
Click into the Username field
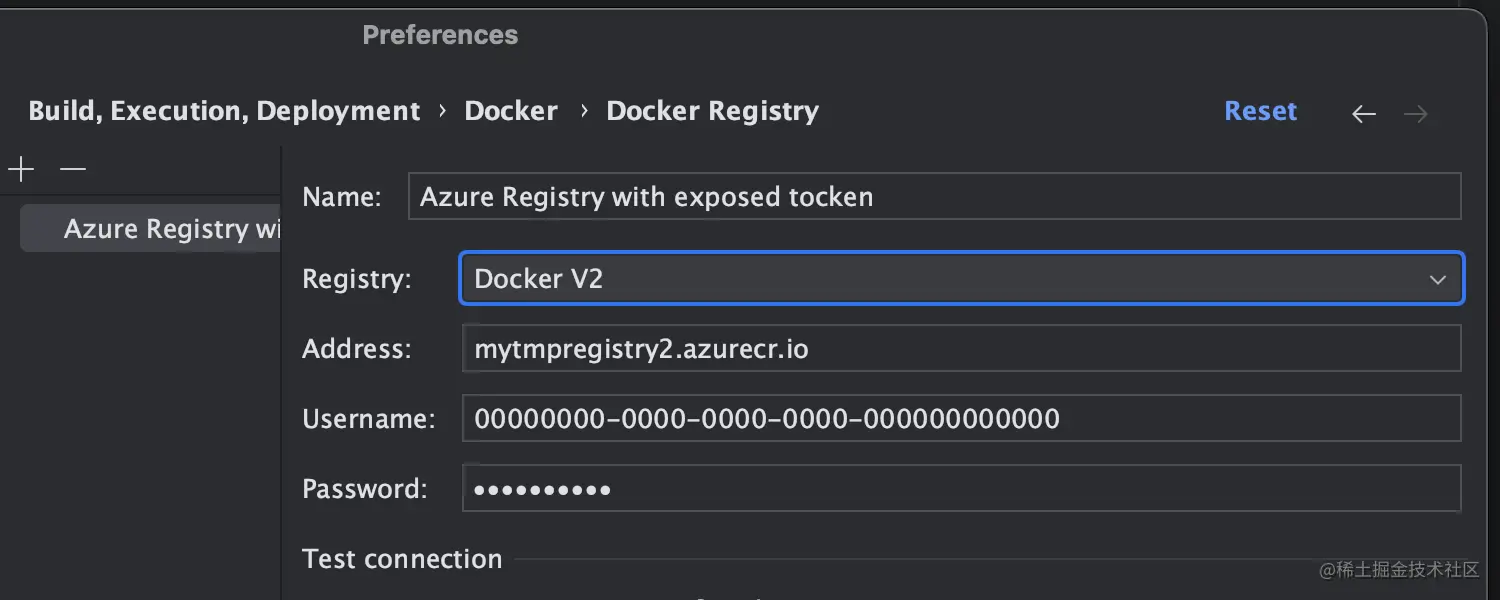[x=961, y=418]
